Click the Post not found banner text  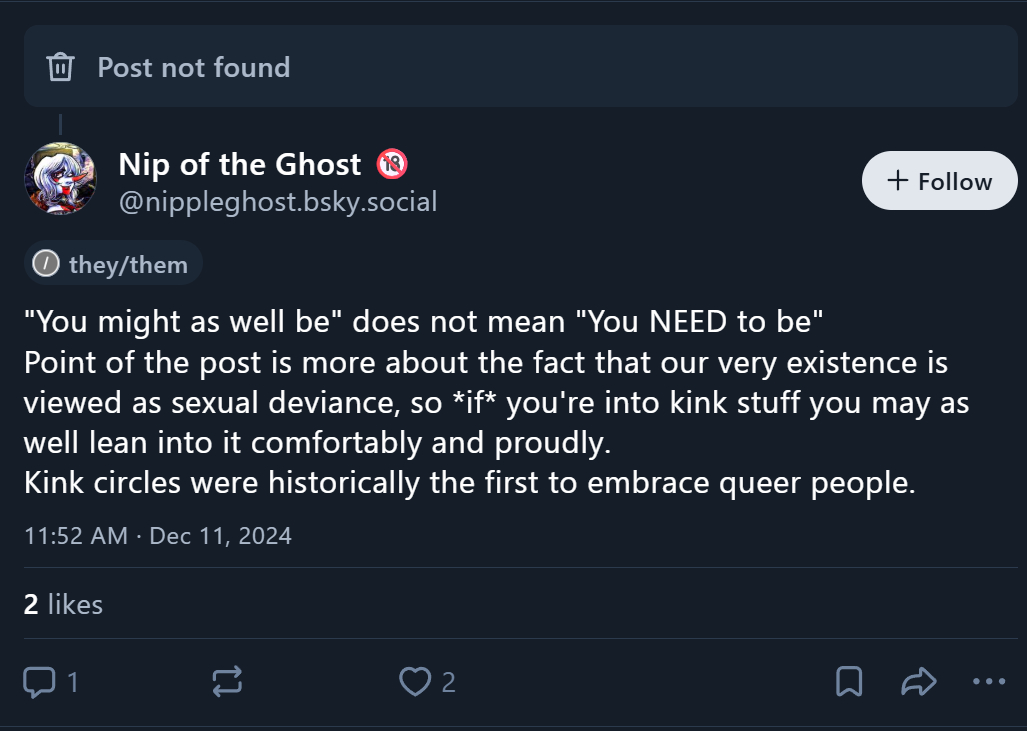pos(193,67)
